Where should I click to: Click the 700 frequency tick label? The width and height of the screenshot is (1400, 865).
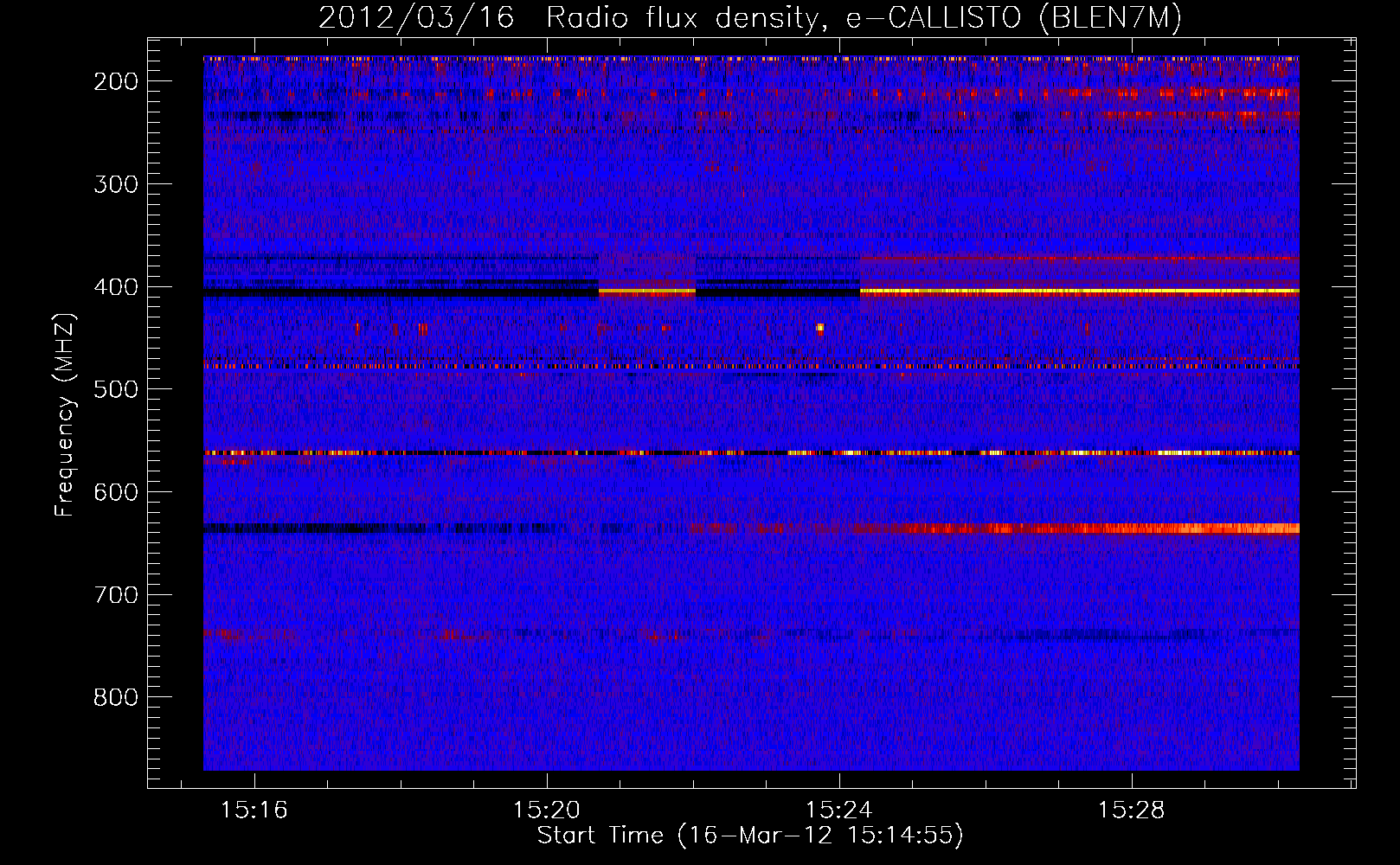116,595
